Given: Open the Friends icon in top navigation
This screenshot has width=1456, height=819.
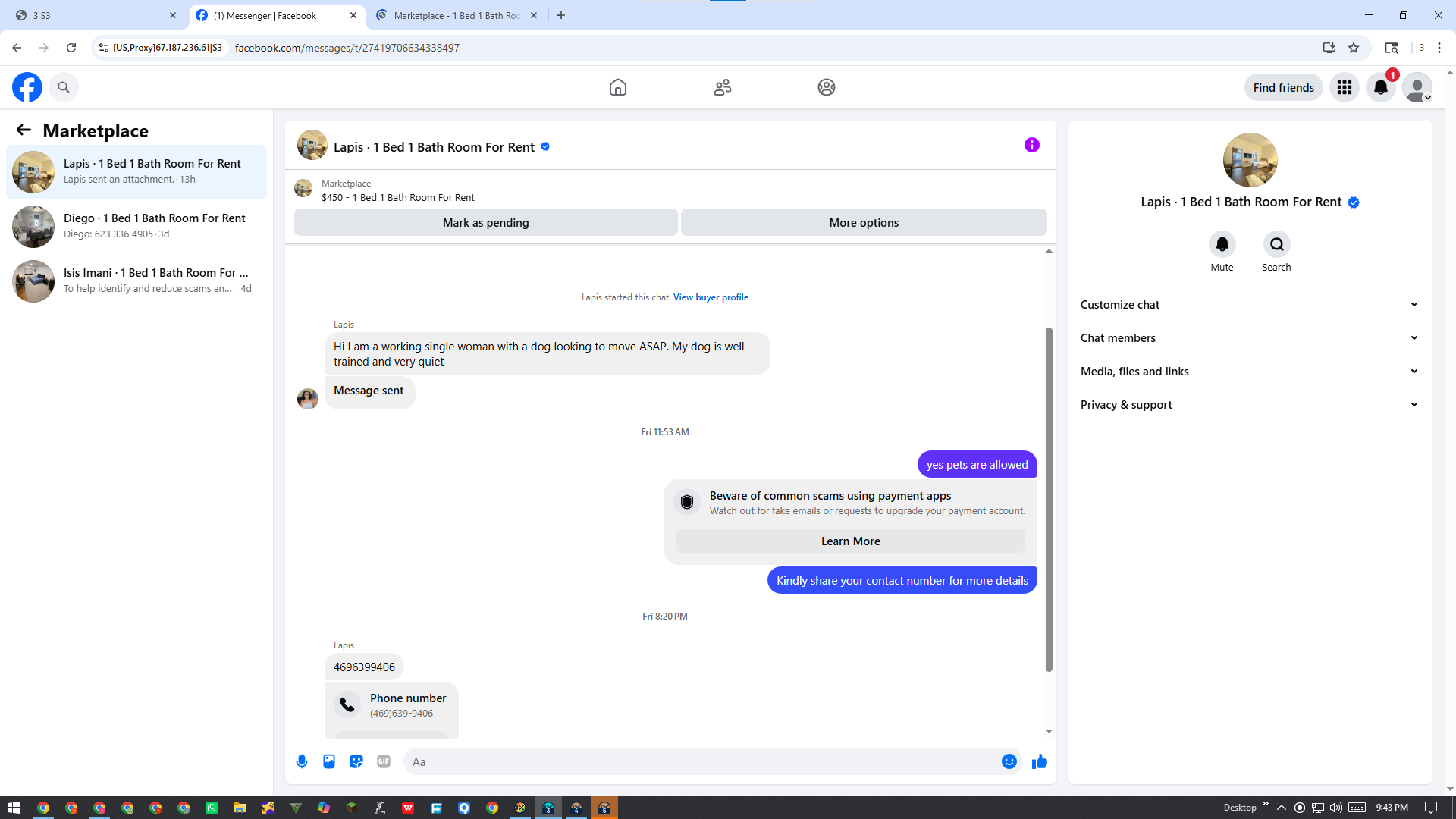Looking at the screenshot, I should [x=723, y=87].
